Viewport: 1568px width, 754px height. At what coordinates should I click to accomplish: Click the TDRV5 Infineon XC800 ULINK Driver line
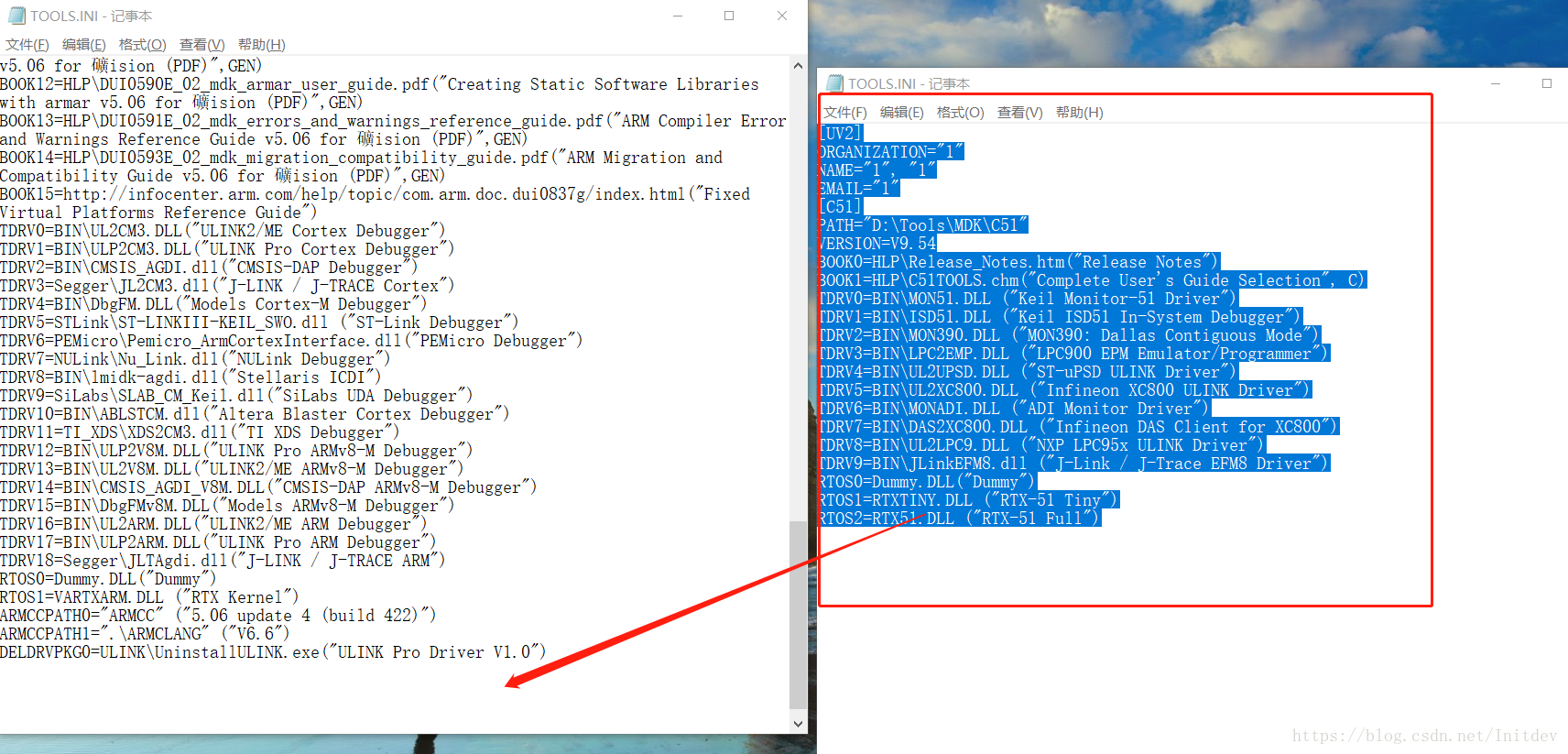[1065, 390]
